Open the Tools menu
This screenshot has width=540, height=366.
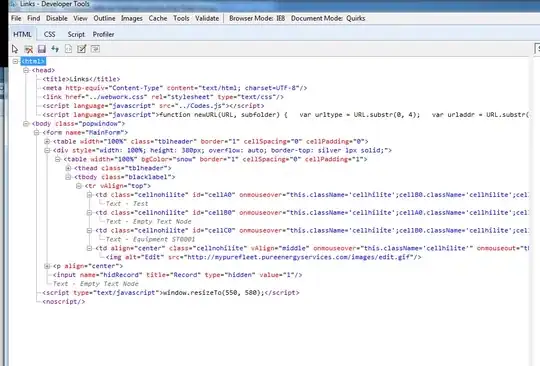coord(181,19)
